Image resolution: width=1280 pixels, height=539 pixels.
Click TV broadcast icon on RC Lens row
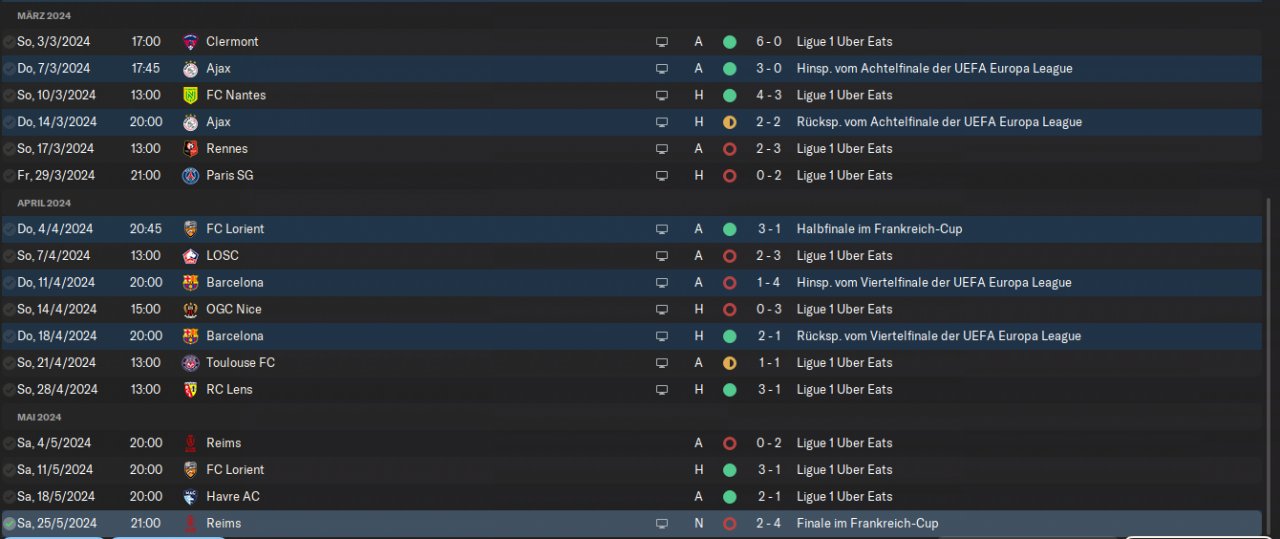[661, 390]
